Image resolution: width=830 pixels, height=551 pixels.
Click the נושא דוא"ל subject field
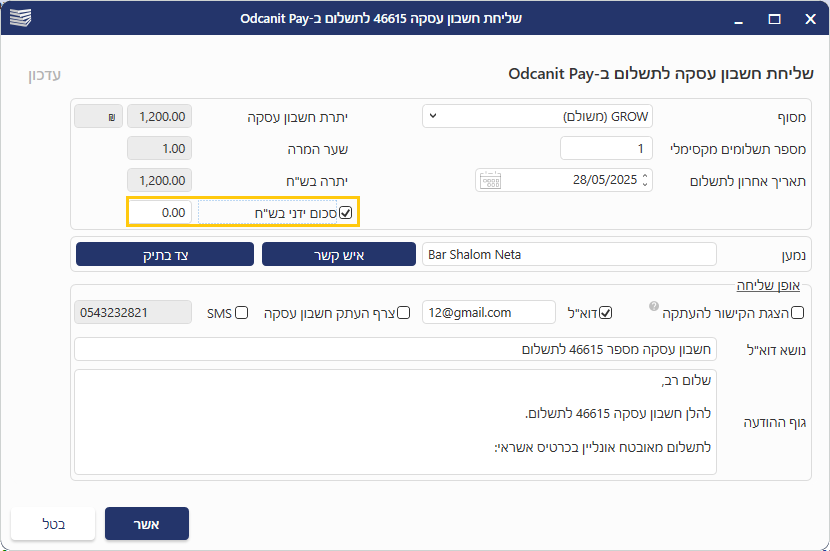[395, 349]
